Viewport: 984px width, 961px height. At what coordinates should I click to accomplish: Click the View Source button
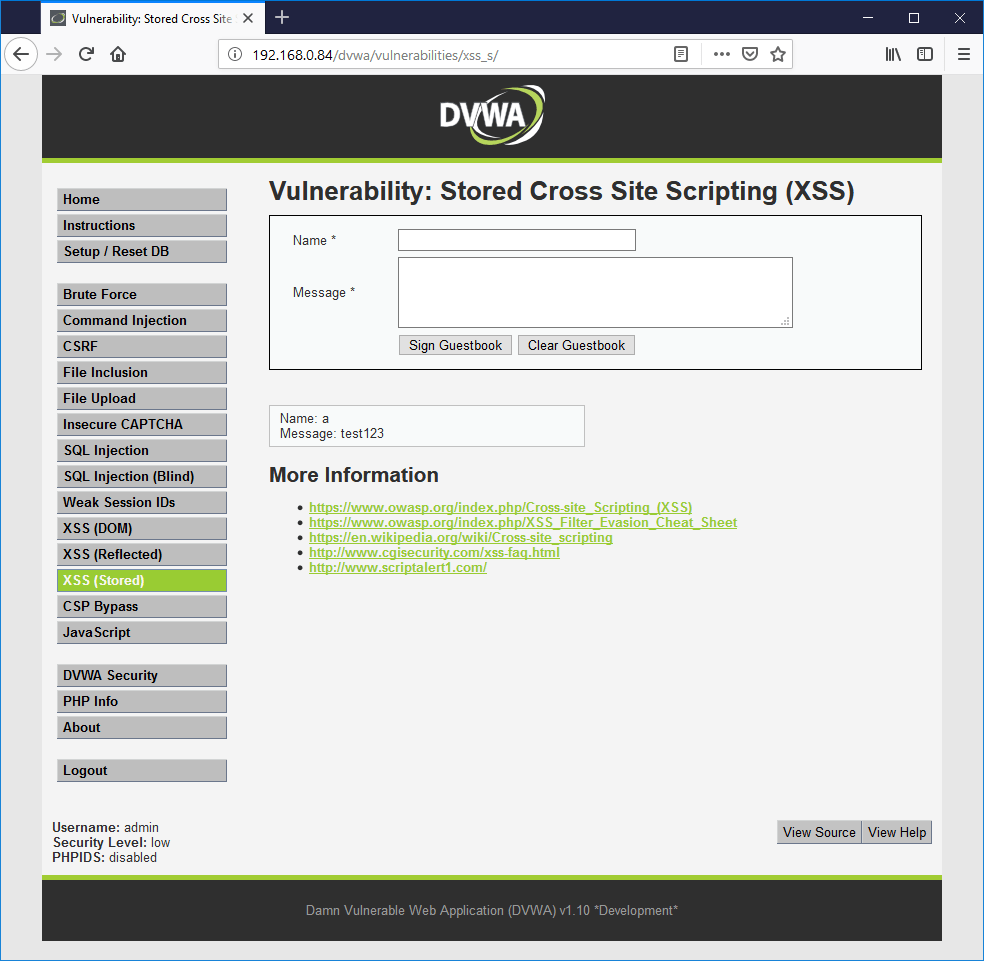(819, 832)
